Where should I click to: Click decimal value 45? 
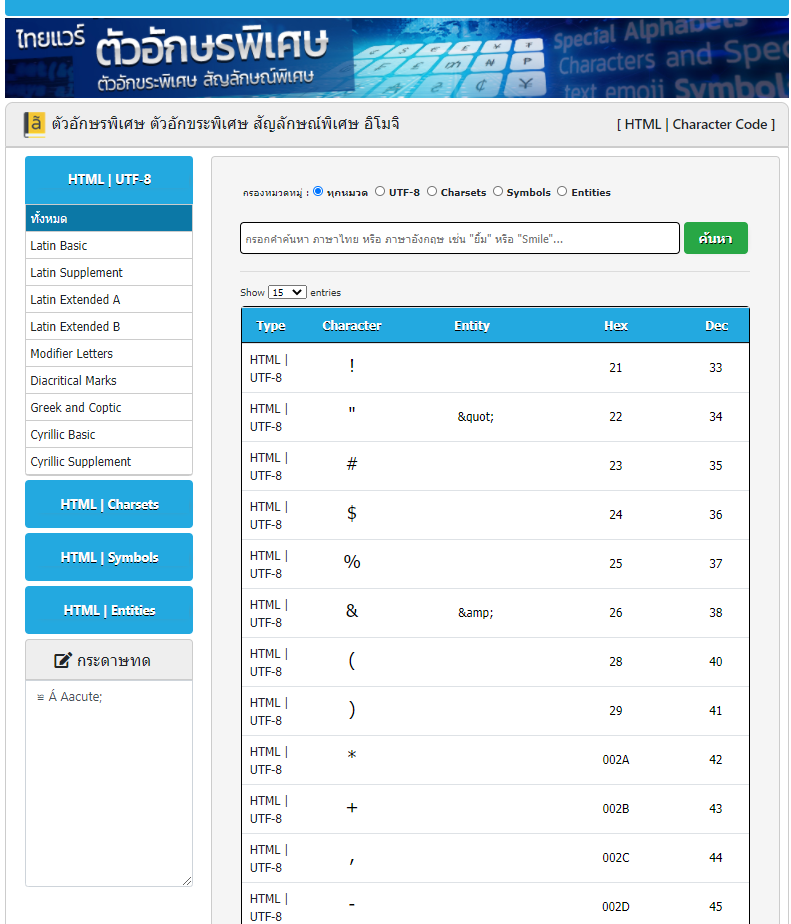(716, 906)
